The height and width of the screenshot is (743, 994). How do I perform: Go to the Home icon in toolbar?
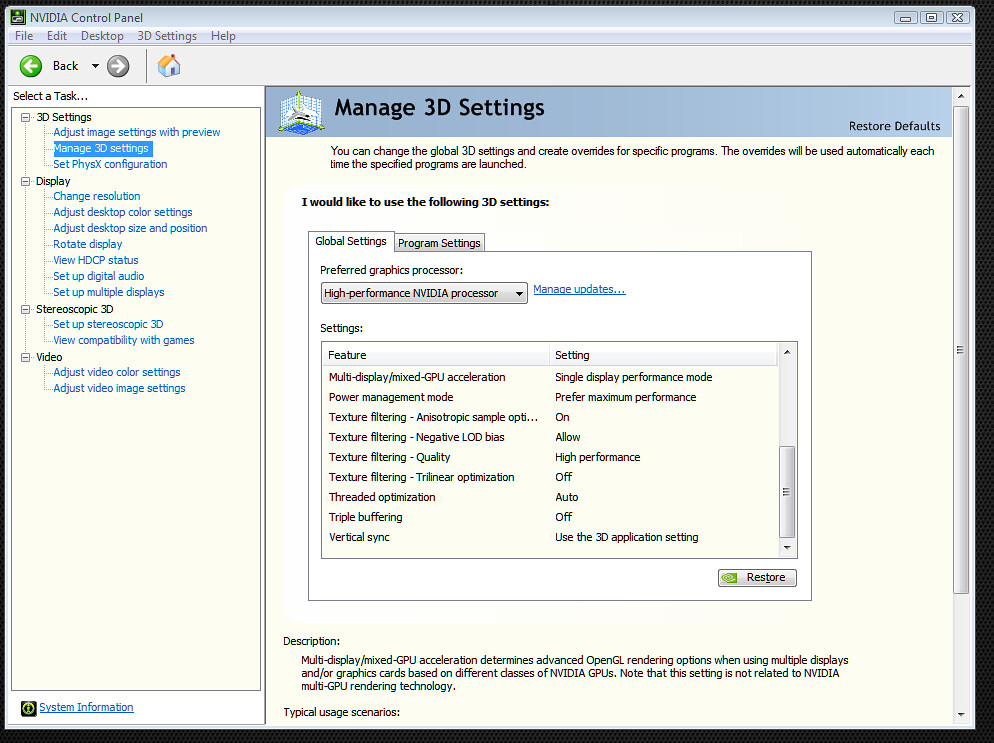[x=169, y=66]
